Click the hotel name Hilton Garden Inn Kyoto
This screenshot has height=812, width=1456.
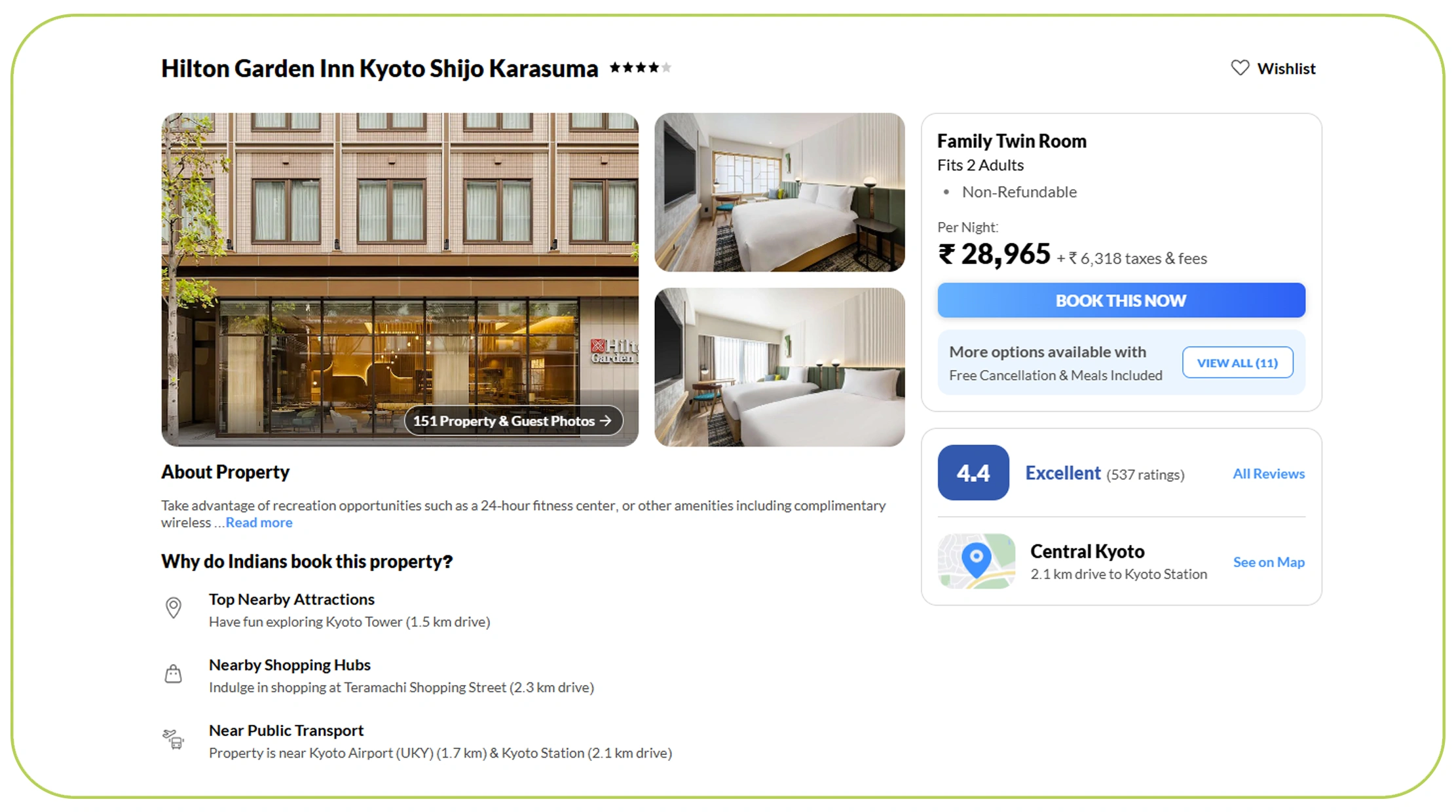pos(379,68)
